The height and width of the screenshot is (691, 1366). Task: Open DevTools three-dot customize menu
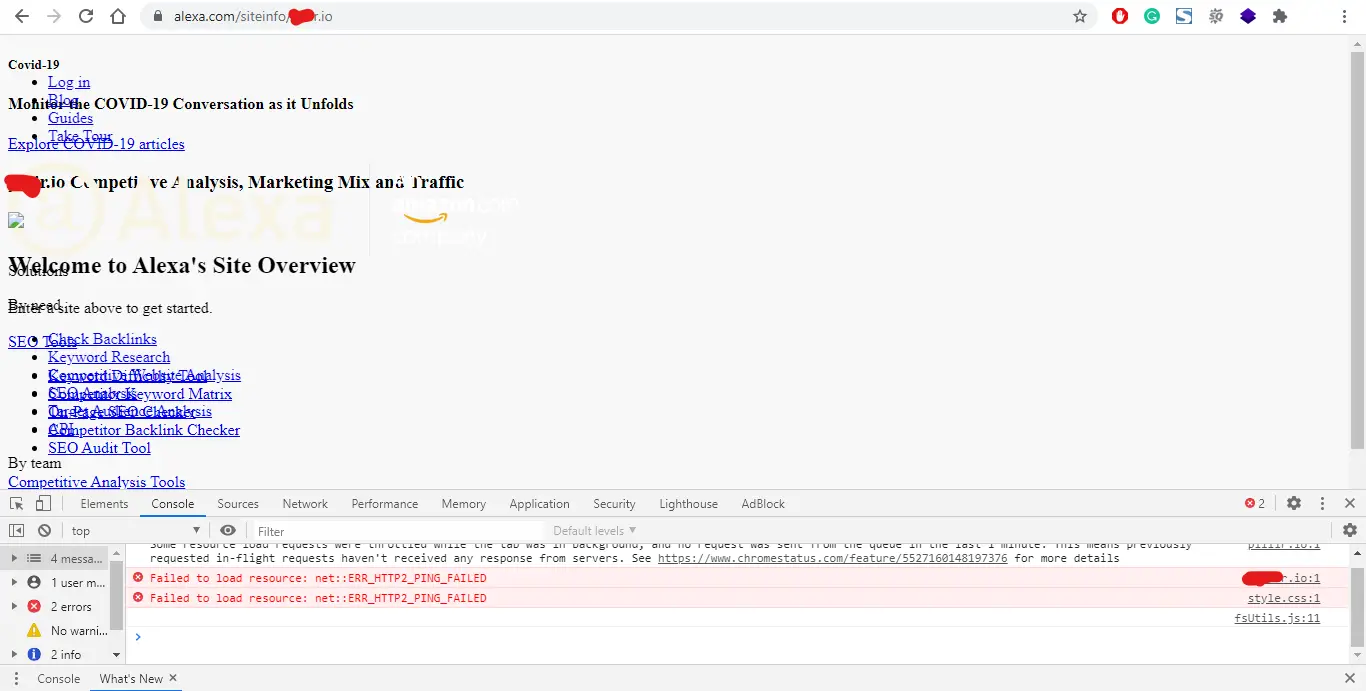pyautogui.click(x=1322, y=504)
